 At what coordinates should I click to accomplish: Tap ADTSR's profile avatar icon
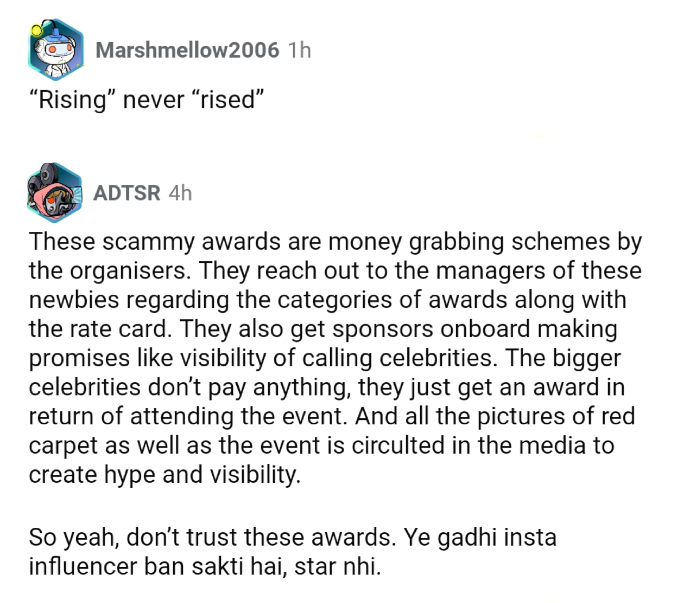pos(56,192)
